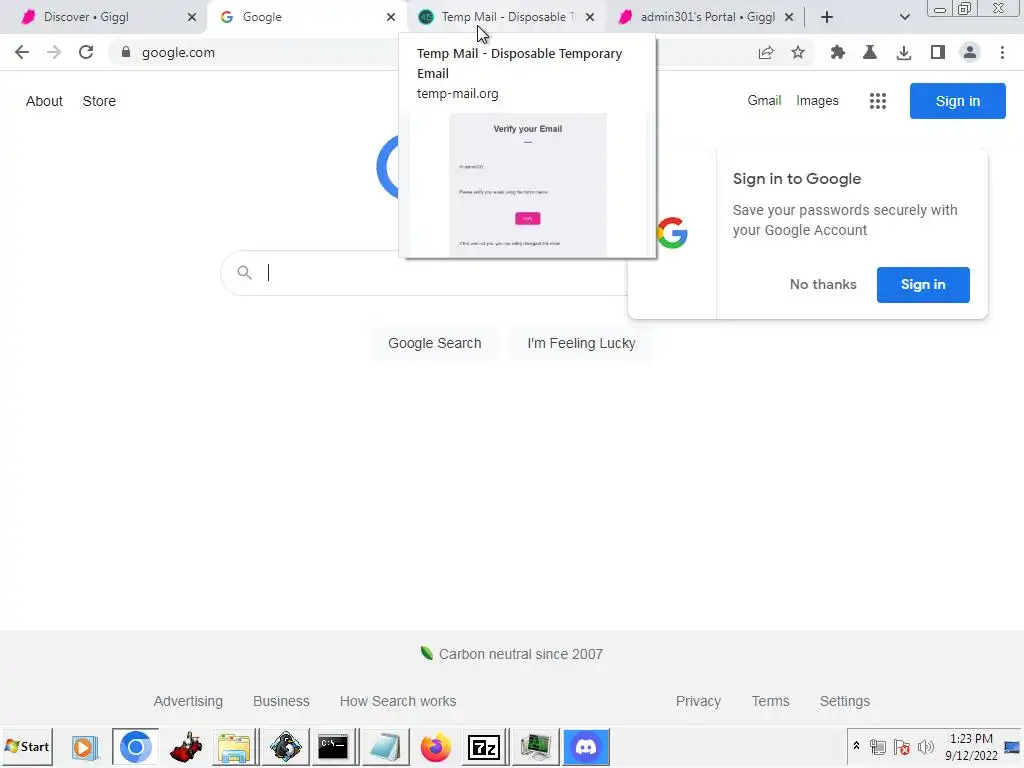Open the Terms footer link
This screenshot has width=1024, height=768.
pos(770,701)
